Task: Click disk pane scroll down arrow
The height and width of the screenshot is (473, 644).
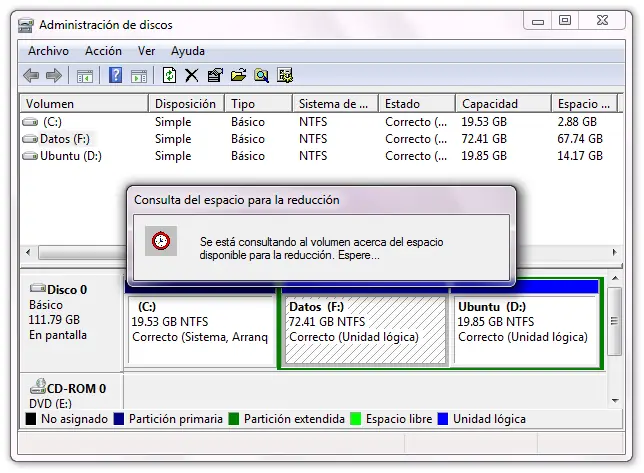Action: click(x=615, y=400)
